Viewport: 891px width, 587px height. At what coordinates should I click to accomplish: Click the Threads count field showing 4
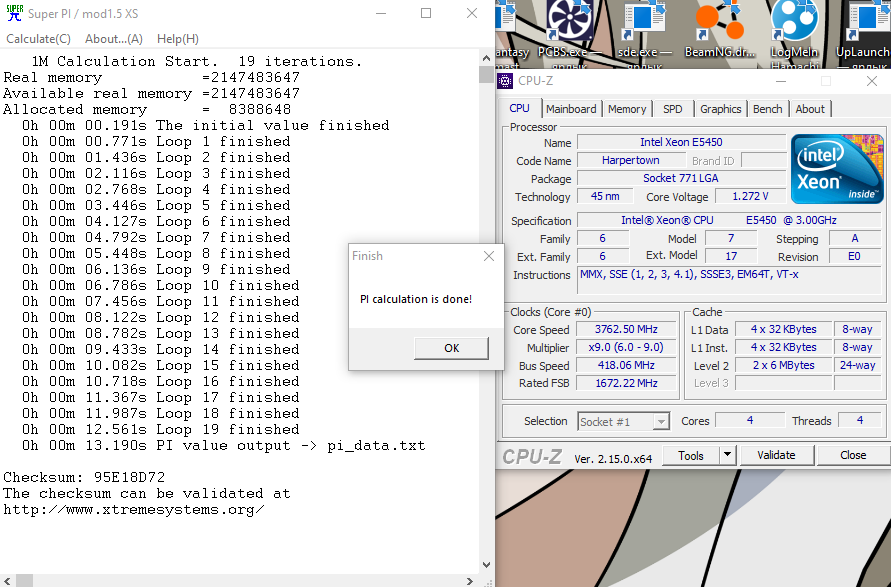pos(860,421)
